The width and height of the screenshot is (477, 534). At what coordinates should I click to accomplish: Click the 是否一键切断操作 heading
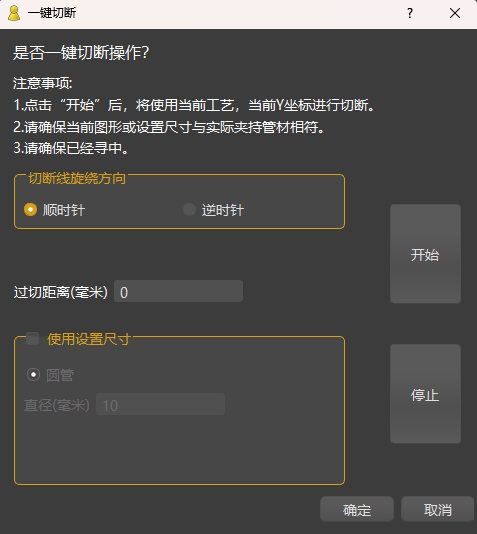(x=81, y=53)
